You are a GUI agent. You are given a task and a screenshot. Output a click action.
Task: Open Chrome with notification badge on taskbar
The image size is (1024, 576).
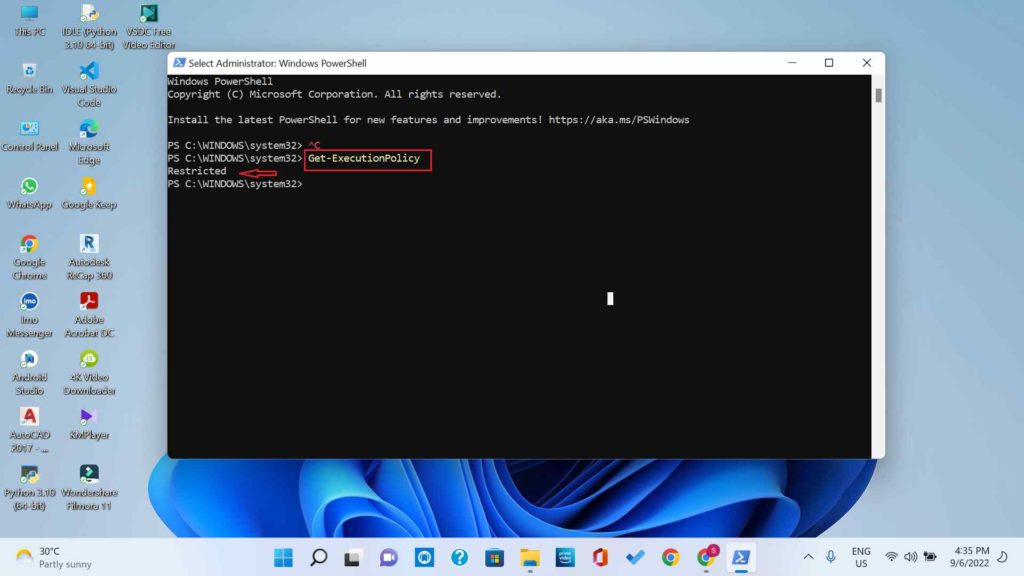(x=706, y=557)
